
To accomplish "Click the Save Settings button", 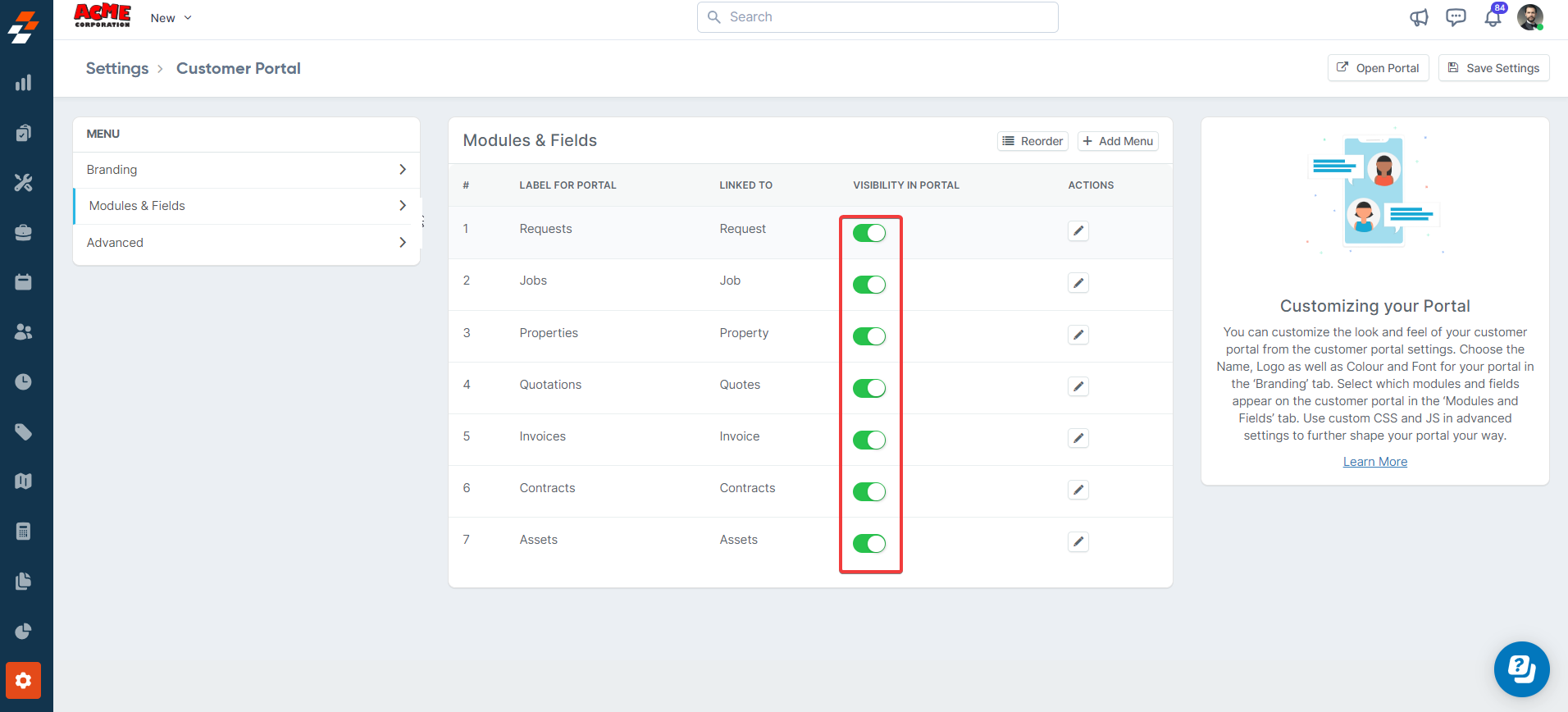I will pyautogui.click(x=1493, y=68).
